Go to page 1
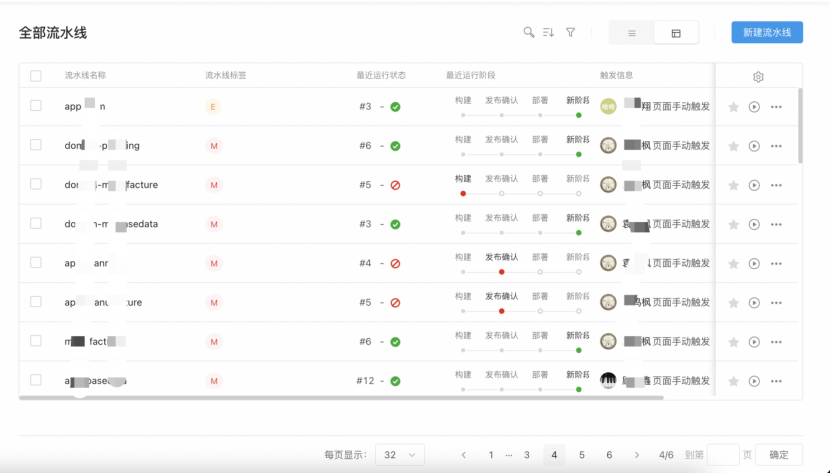The width and height of the screenshot is (830, 473). [491, 454]
